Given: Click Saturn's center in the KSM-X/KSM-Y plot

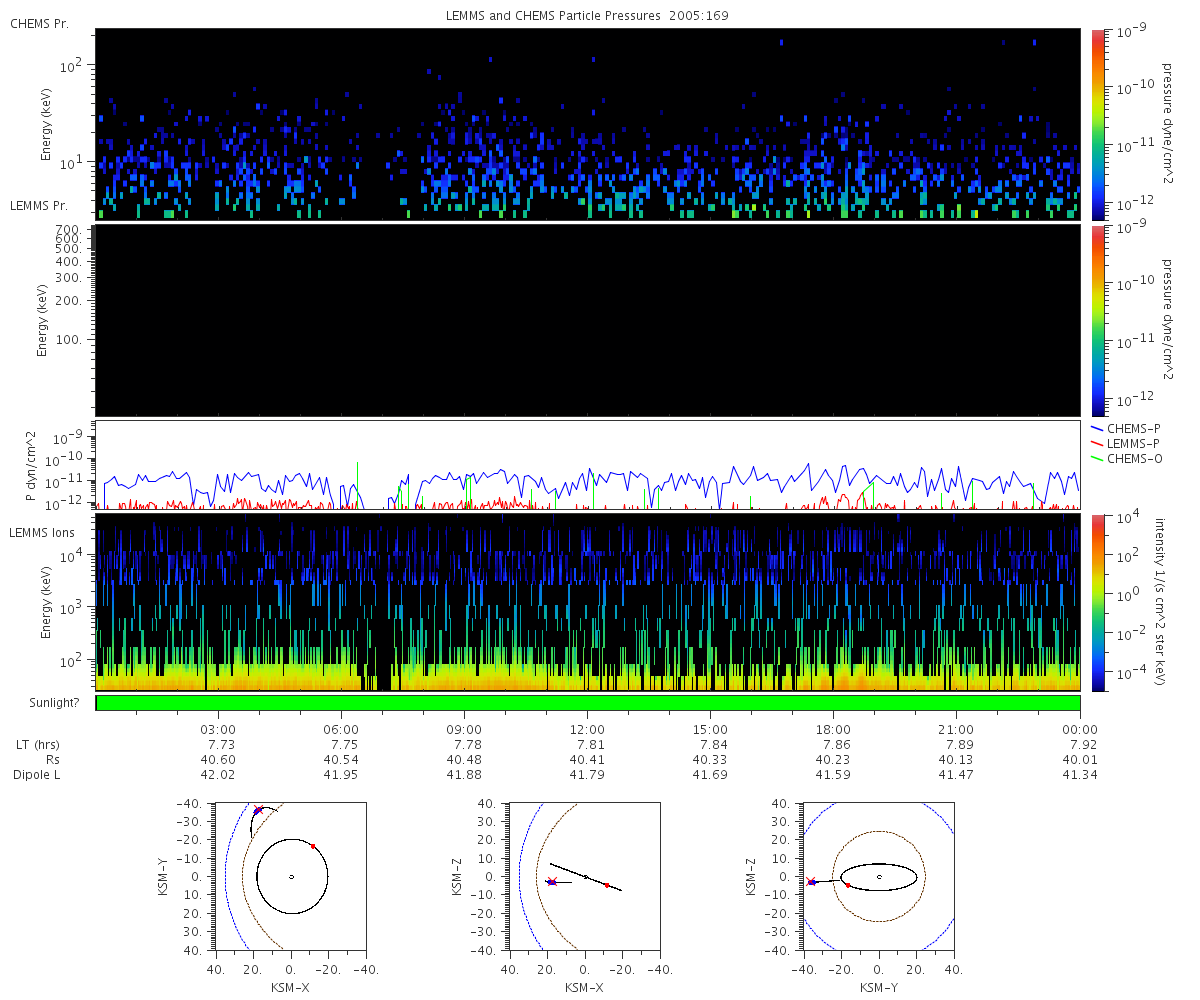Looking at the screenshot, I should 291,877.
